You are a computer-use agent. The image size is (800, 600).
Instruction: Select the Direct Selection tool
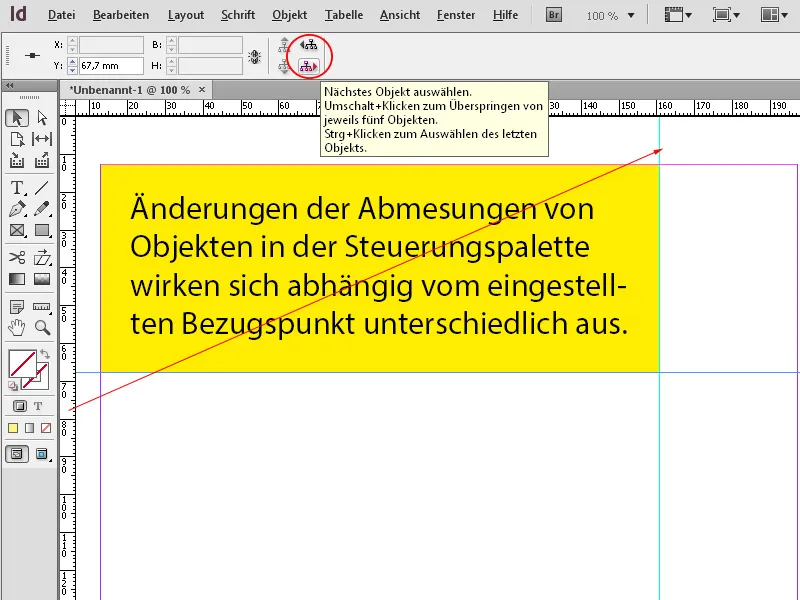click(42, 118)
